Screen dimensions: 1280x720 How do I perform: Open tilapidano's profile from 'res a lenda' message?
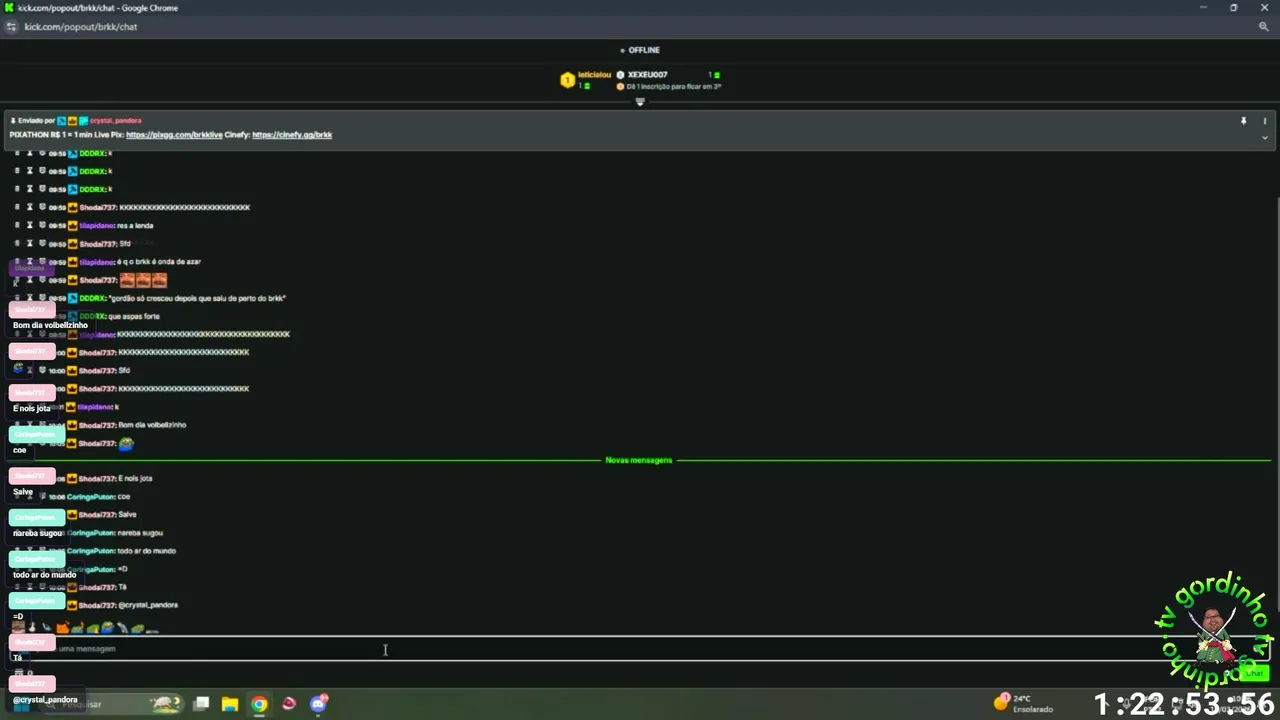pos(96,226)
